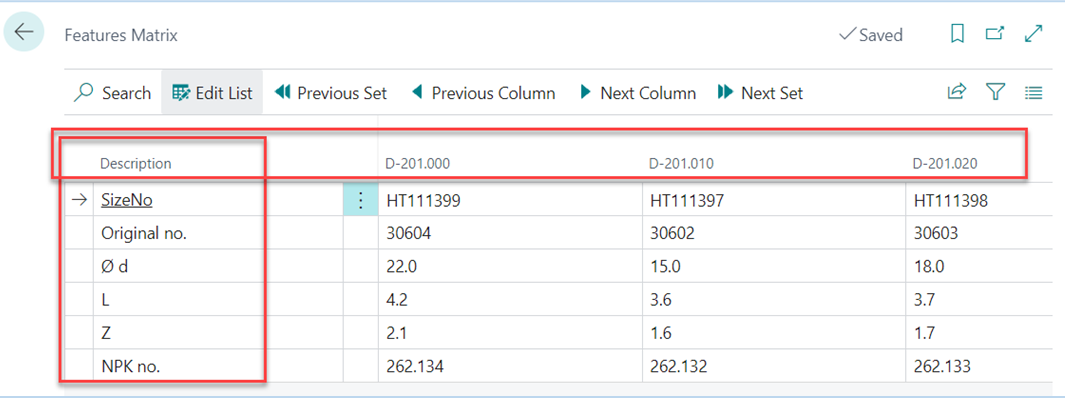1065x398 pixels.
Task: Open the D-201.000 column header menu
Action: [x=418, y=164]
